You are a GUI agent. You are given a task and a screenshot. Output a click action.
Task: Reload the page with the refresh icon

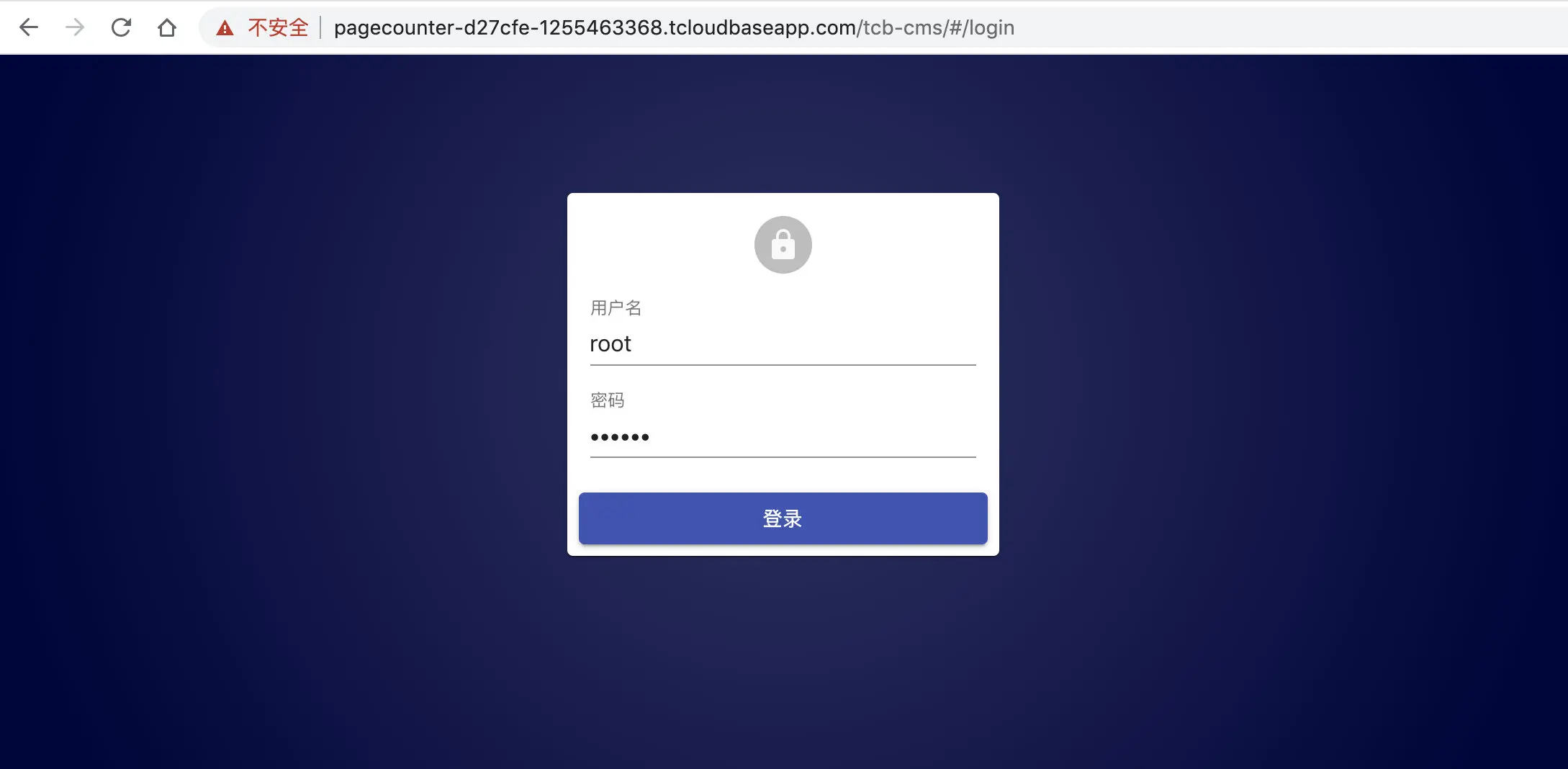click(x=121, y=27)
